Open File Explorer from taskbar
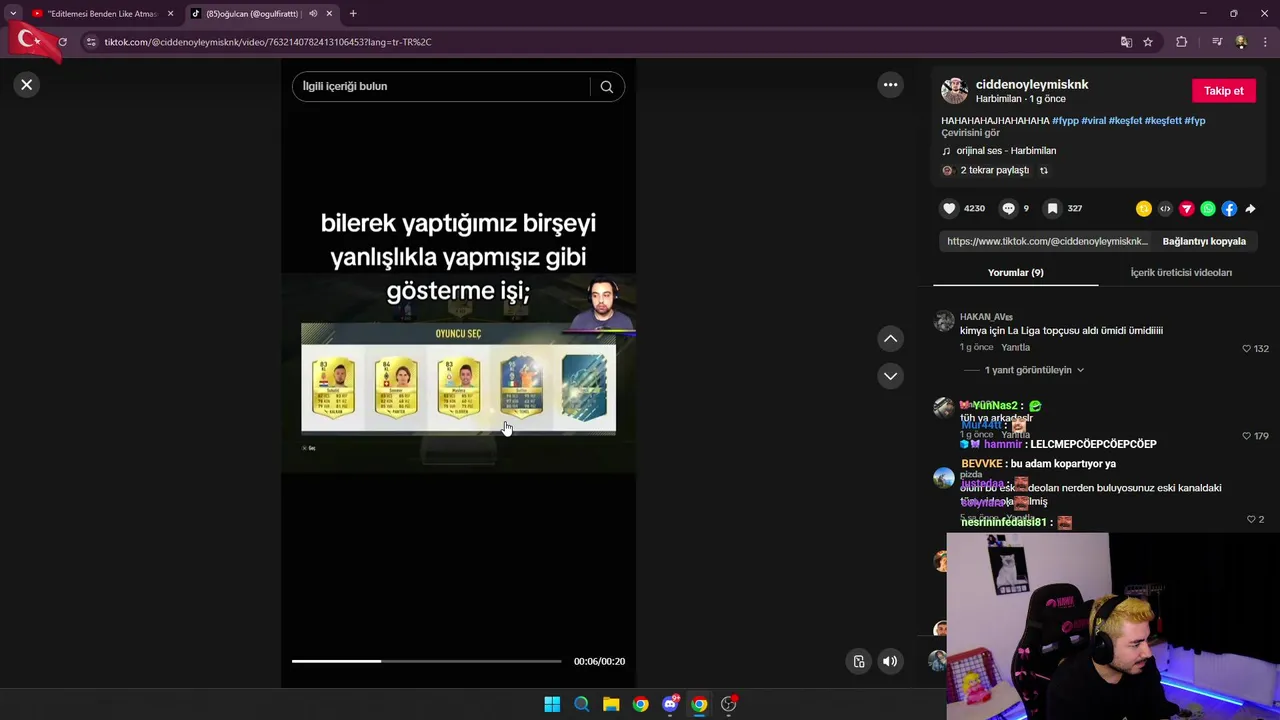The image size is (1280, 720). click(x=611, y=704)
